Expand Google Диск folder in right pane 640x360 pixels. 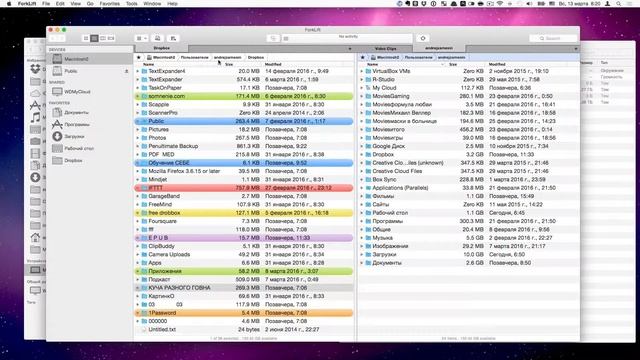[362, 146]
